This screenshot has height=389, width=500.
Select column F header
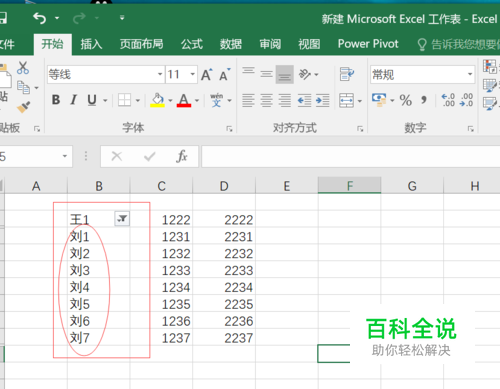pos(349,185)
